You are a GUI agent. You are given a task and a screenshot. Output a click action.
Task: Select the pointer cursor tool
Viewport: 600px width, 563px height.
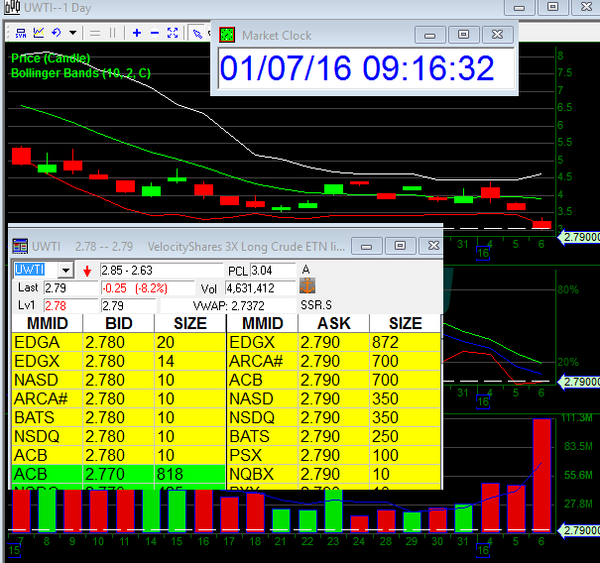pos(199,32)
